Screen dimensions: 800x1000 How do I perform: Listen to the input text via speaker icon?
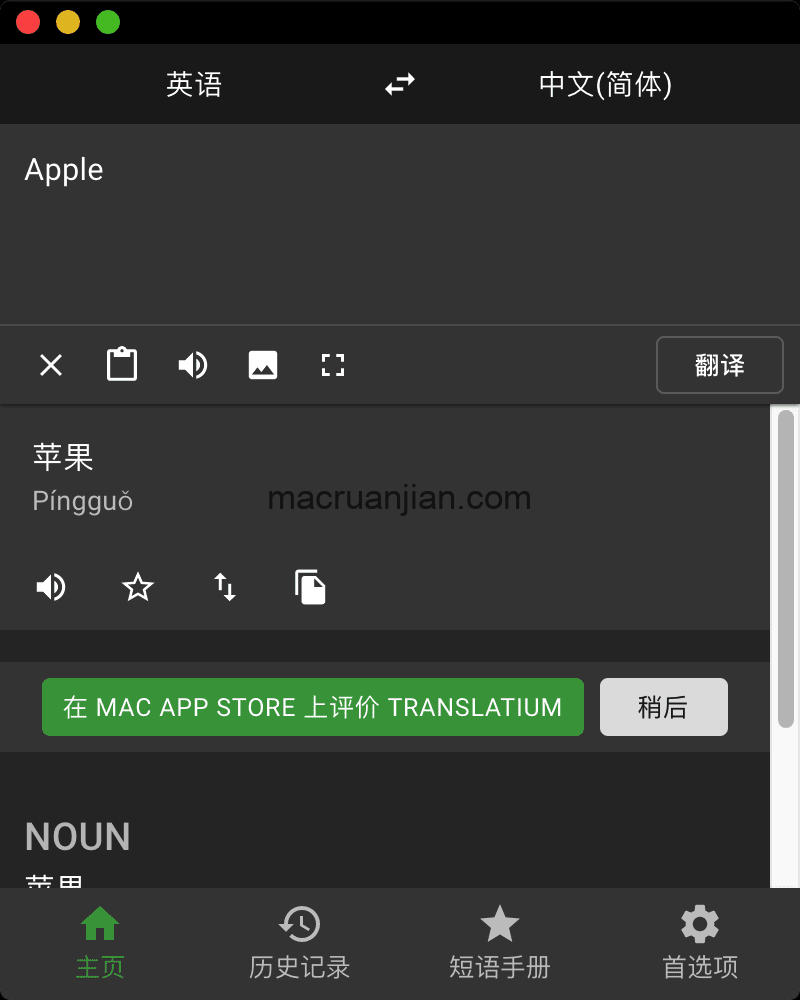tap(192, 365)
